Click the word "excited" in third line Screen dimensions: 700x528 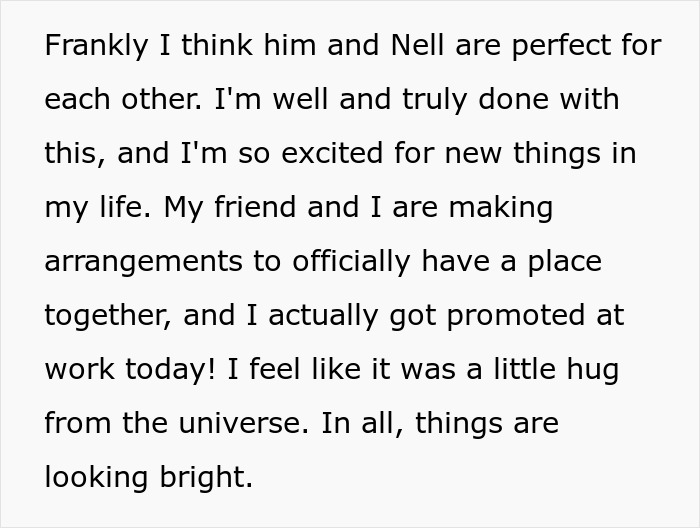click(x=332, y=153)
